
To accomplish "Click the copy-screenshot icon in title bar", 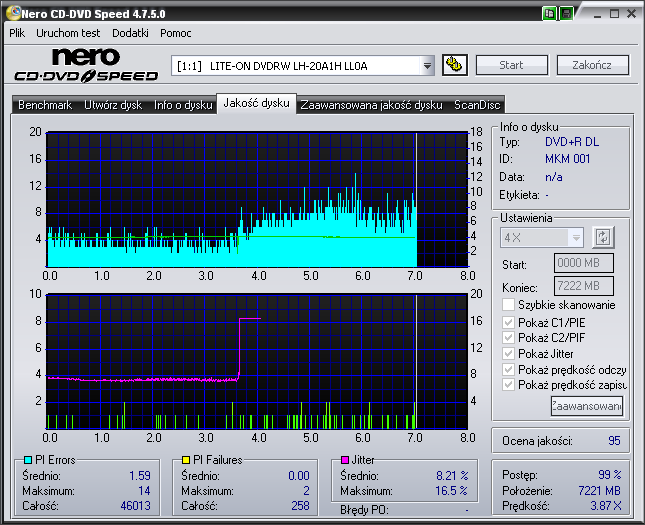I will (x=549, y=14).
